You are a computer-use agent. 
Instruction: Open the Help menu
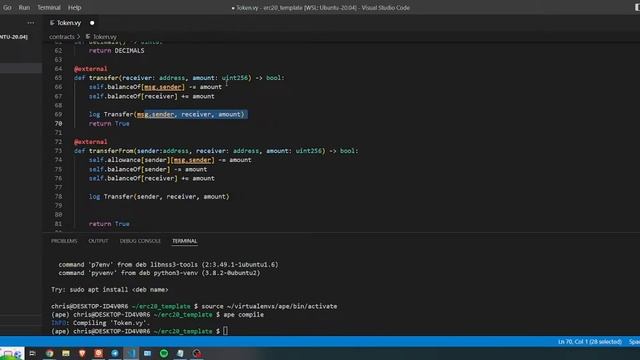pyautogui.click(x=74, y=7)
